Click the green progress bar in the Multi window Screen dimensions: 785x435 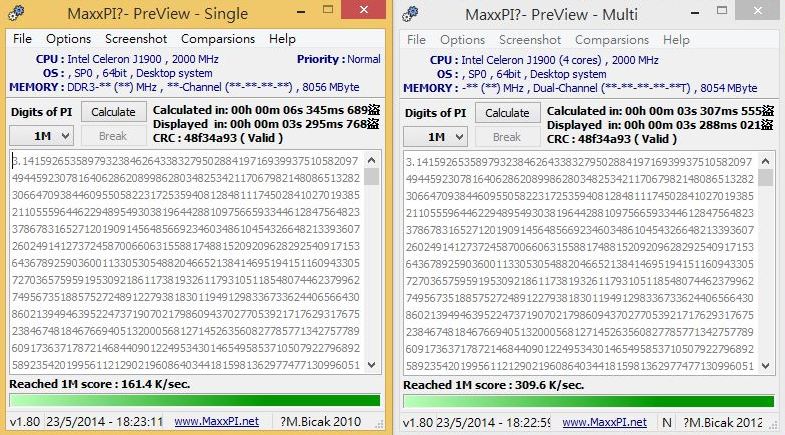(589, 401)
